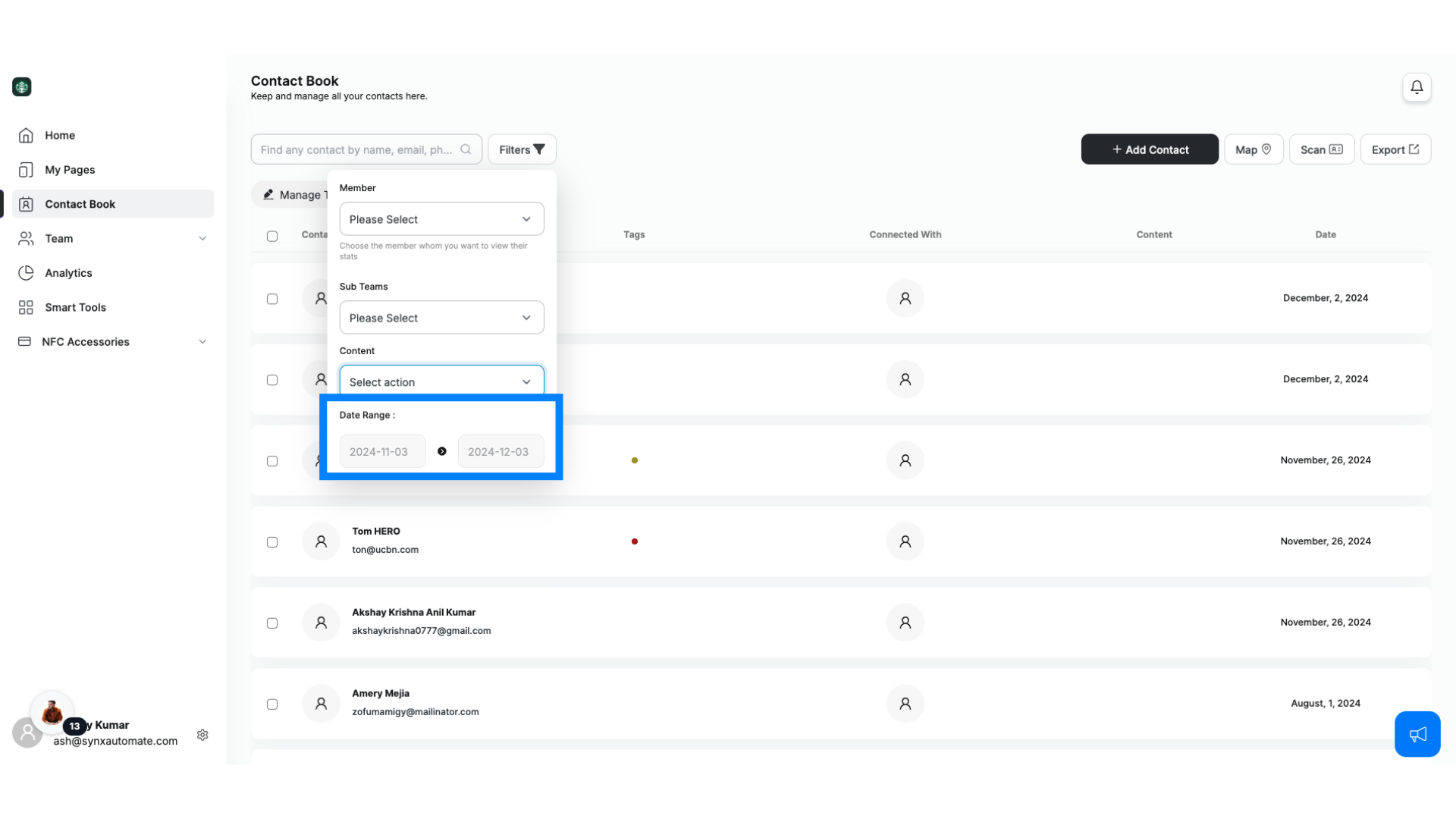
Task: Select the Tom HERO checkbox
Action: [x=272, y=542]
